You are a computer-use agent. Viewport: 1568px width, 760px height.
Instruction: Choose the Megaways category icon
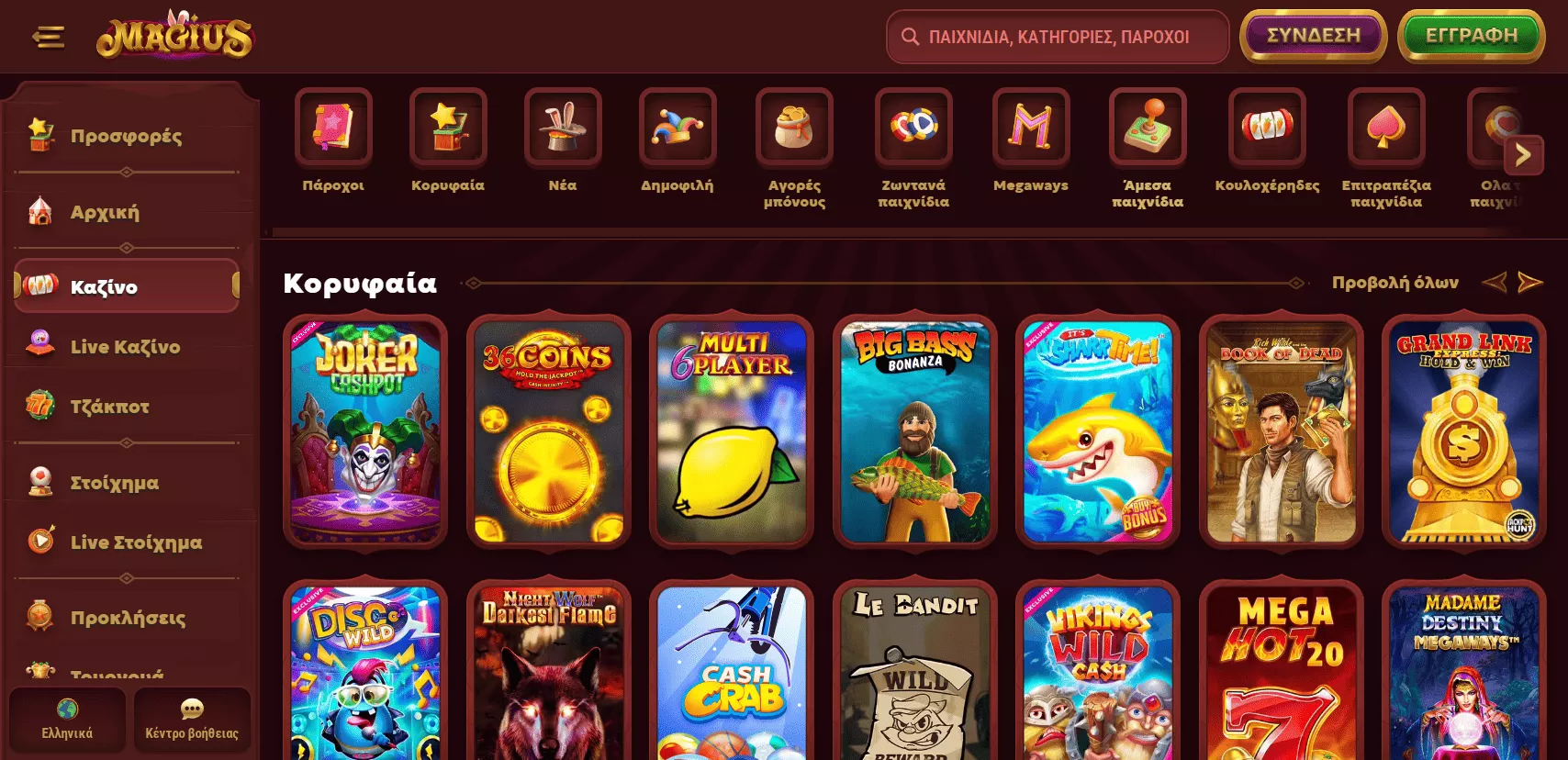(x=1031, y=127)
